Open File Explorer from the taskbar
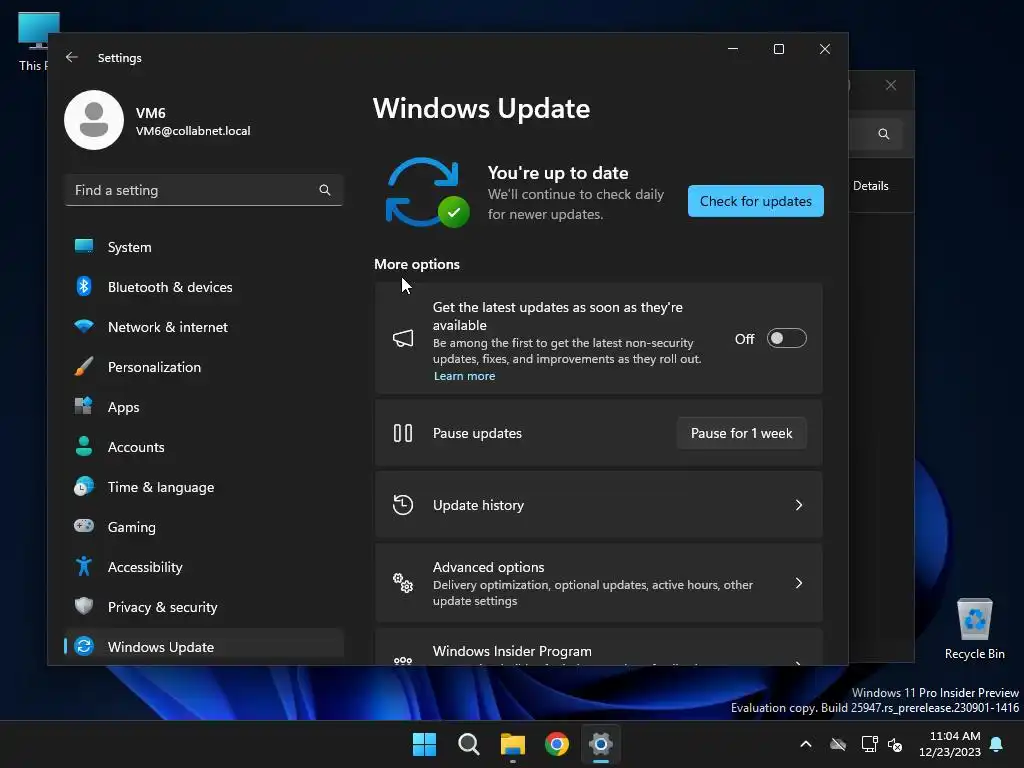The height and width of the screenshot is (768, 1024). tap(513, 744)
